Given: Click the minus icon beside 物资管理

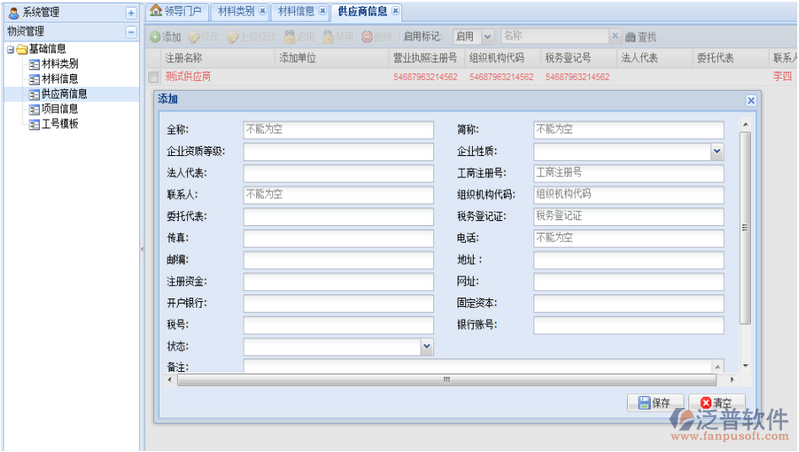Looking at the screenshot, I should (x=131, y=32).
